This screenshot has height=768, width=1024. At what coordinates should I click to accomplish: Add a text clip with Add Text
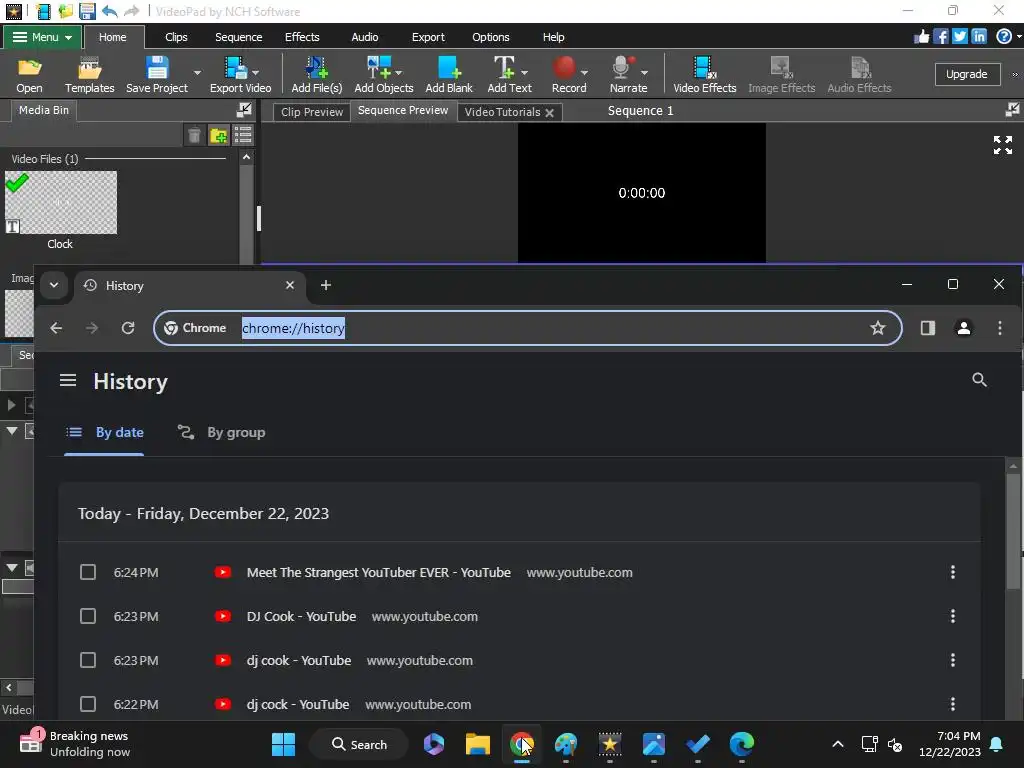coord(509,74)
